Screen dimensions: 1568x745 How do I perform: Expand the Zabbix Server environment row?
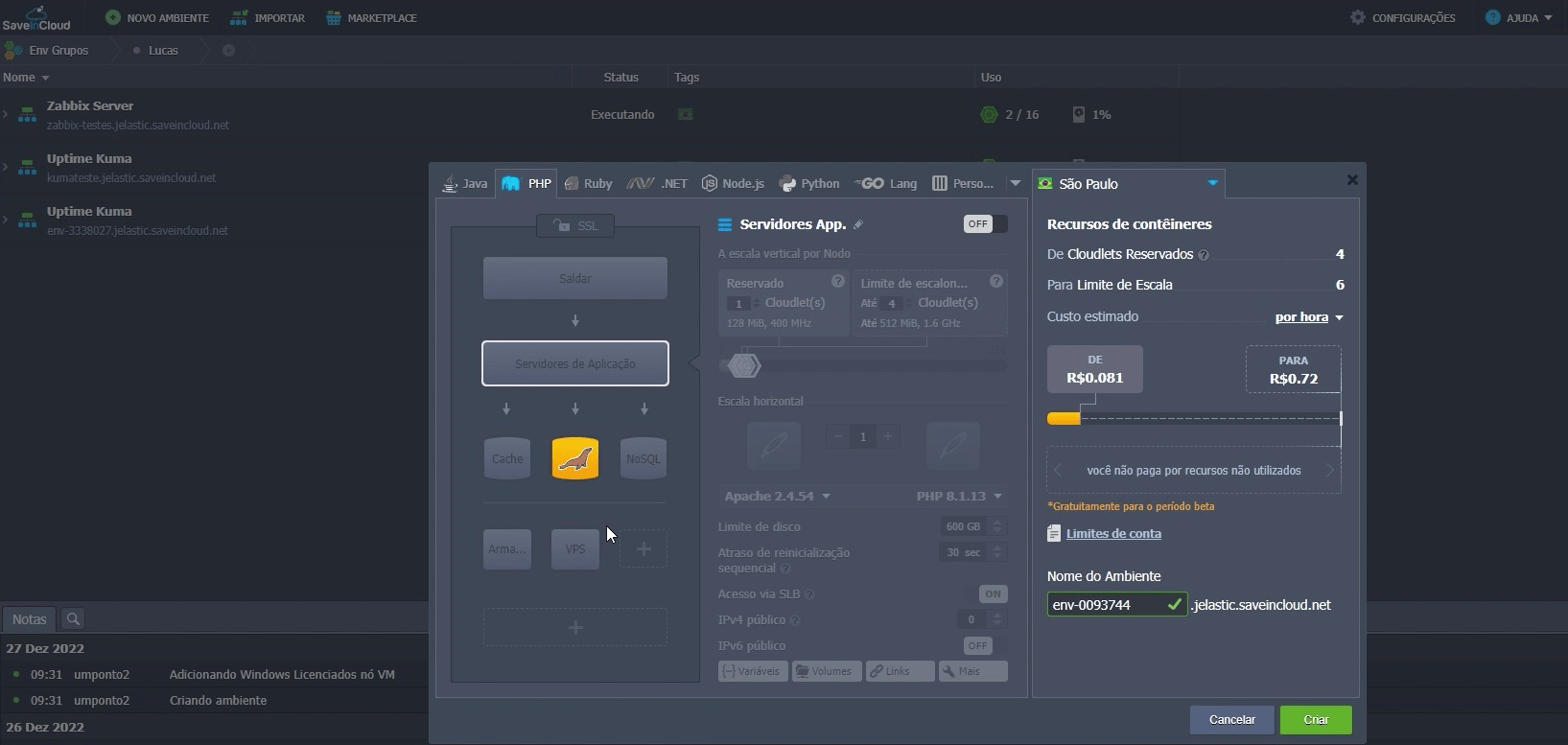coord(6,114)
